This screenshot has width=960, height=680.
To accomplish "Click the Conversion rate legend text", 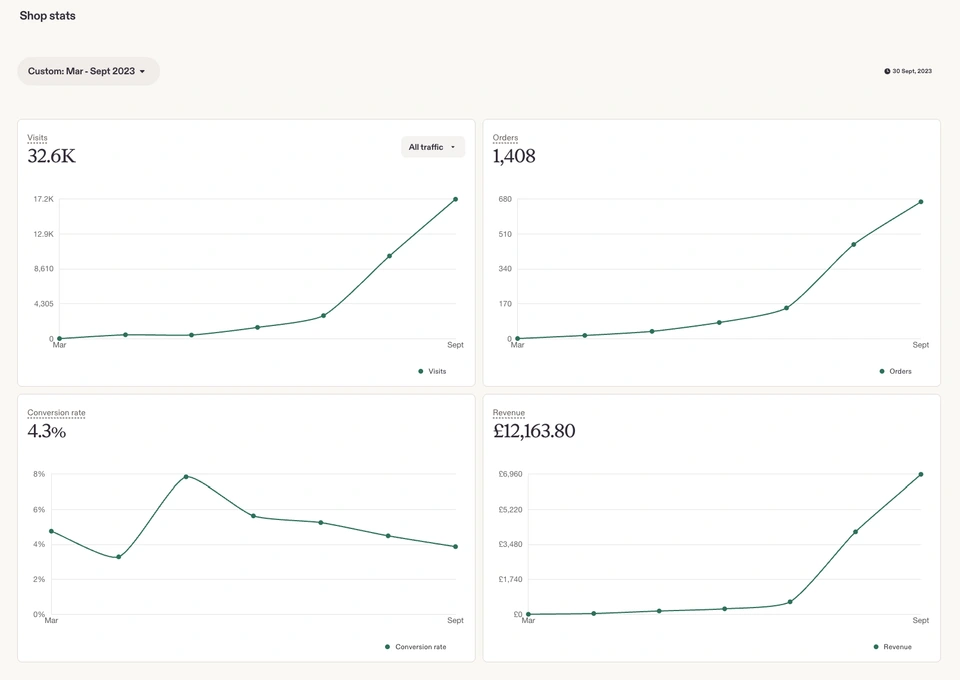I will (x=421, y=647).
